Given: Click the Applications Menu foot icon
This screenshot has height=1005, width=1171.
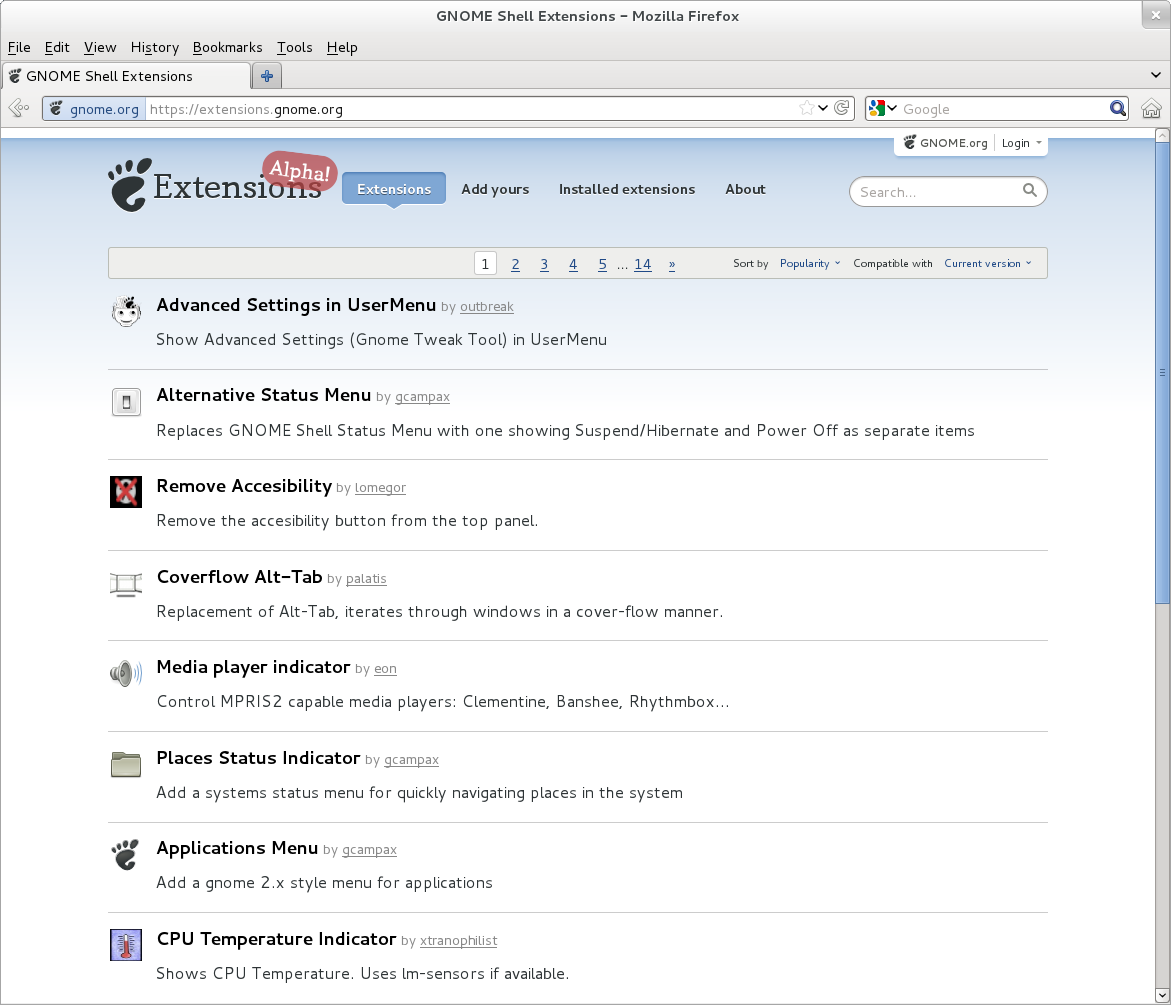Looking at the screenshot, I should click(x=125, y=855).
